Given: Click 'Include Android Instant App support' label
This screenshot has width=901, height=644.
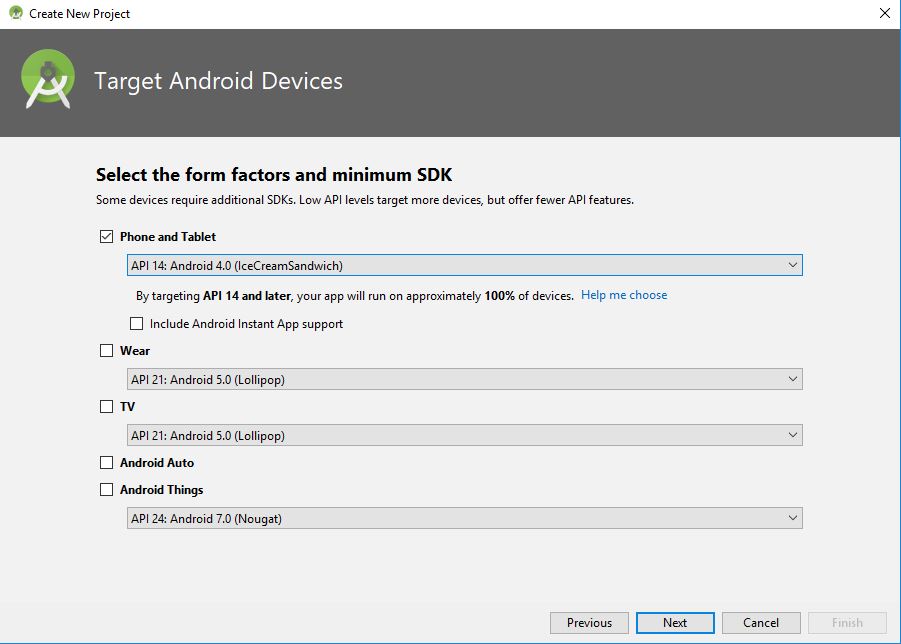Looking at the screenshot, I should [x=247, y=324].
